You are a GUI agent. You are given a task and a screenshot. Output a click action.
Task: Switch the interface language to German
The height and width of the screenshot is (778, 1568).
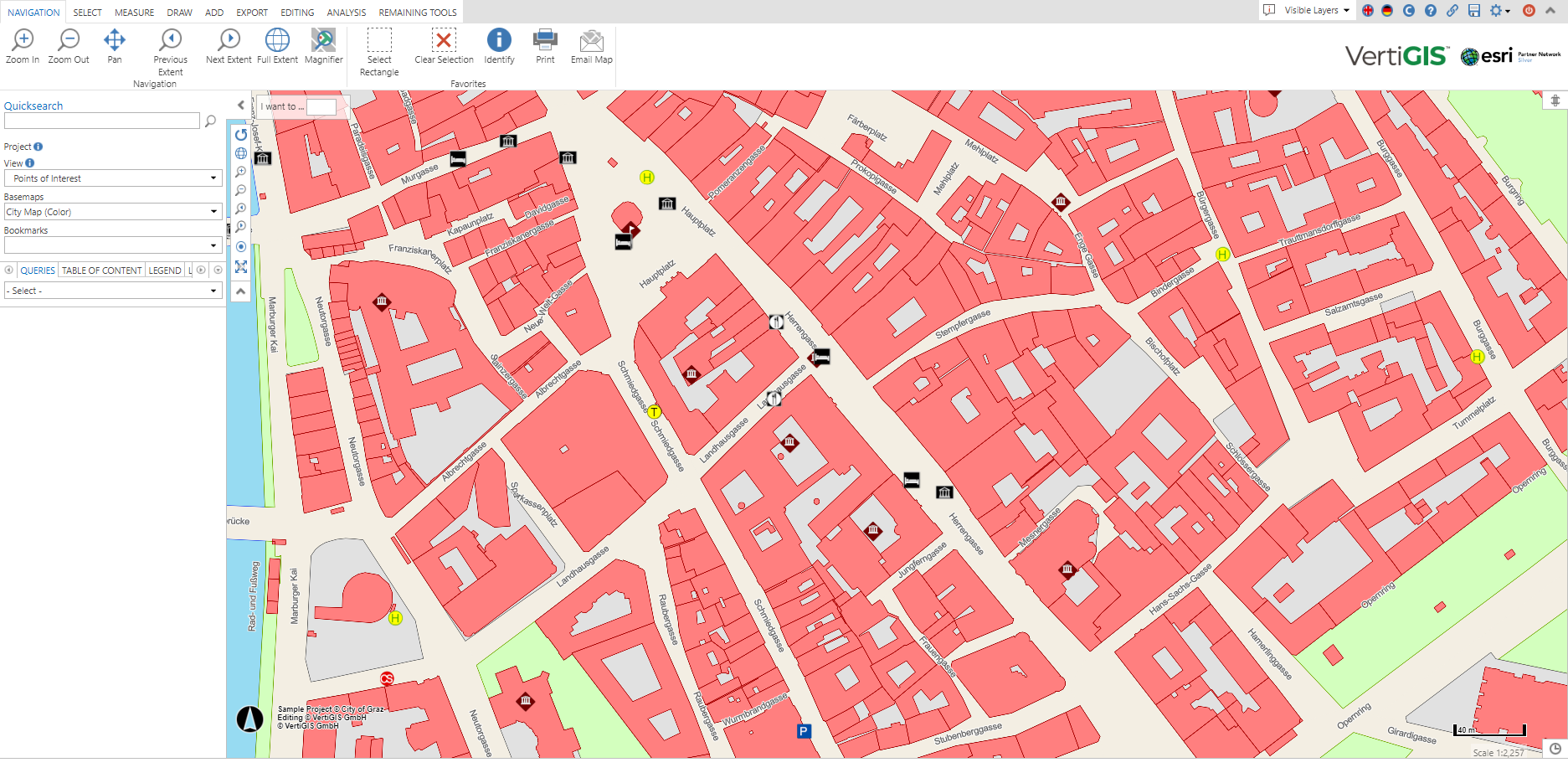tap(1387, 10)
